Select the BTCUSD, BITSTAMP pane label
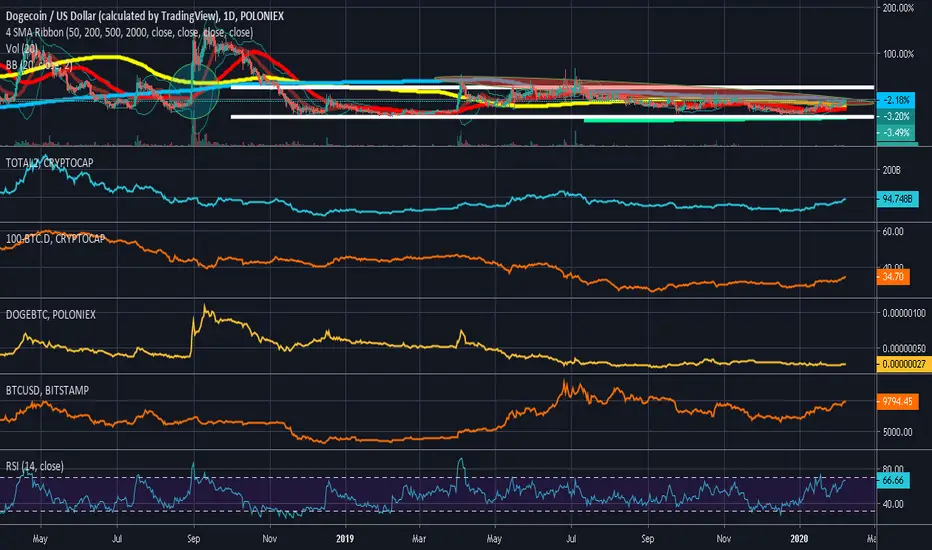 (x=47, y=391)
